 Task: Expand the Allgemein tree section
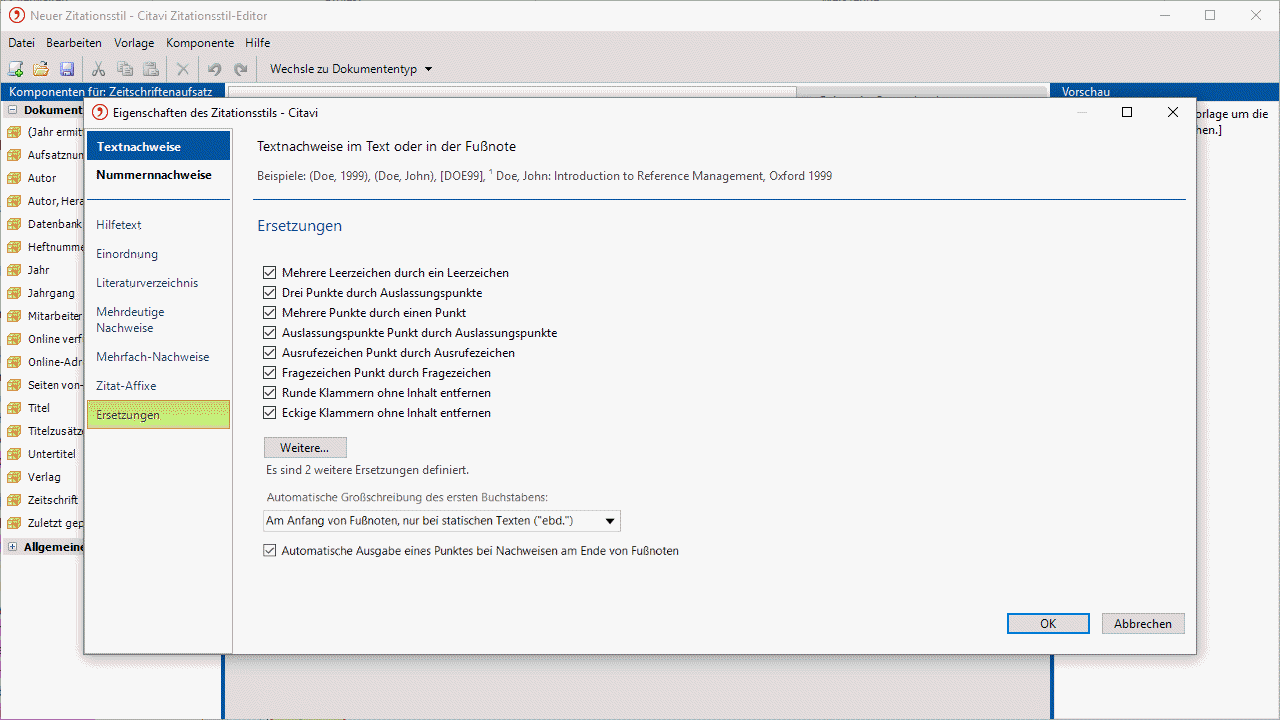coord(12,547)
